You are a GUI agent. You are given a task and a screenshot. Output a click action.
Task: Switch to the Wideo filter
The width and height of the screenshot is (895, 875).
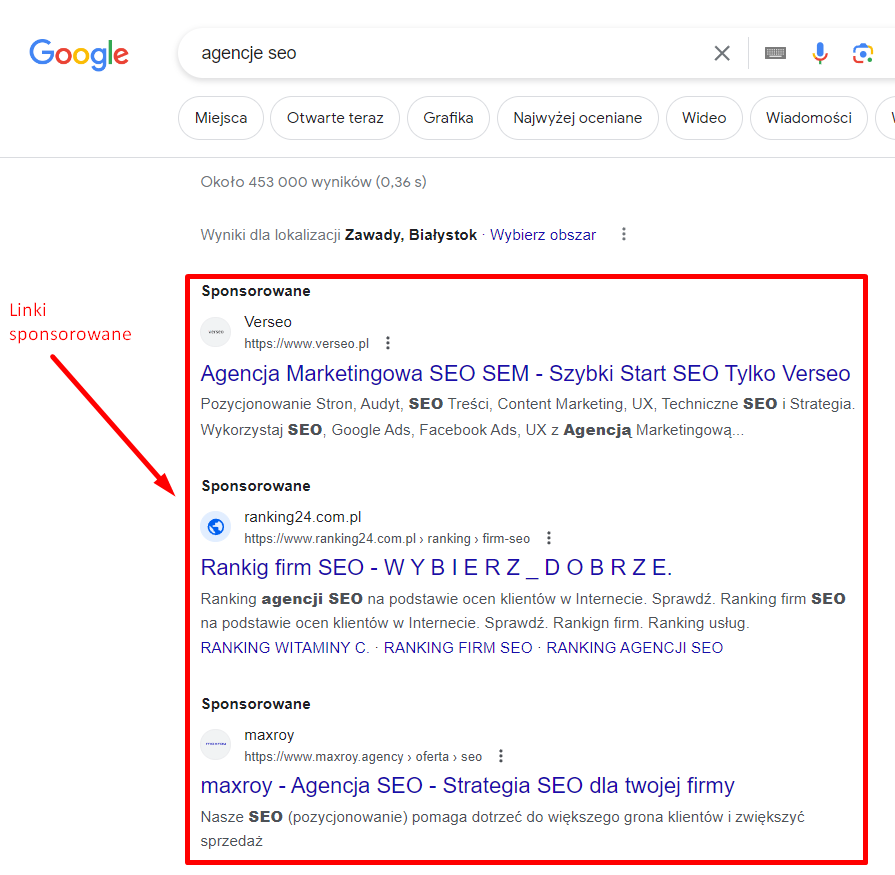(x=704, y=118)
